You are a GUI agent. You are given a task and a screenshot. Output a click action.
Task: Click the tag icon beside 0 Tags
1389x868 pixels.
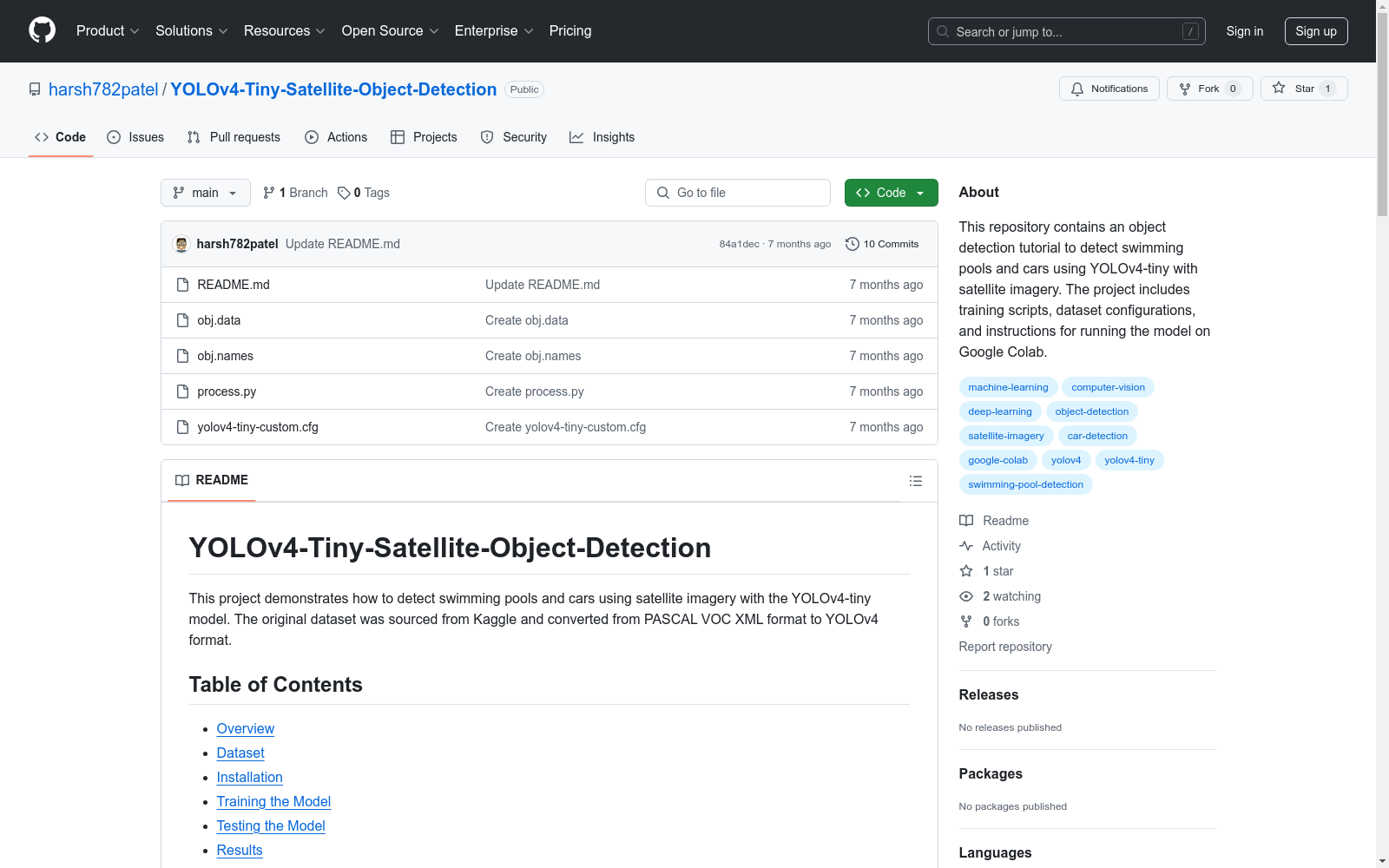[344, 193]
